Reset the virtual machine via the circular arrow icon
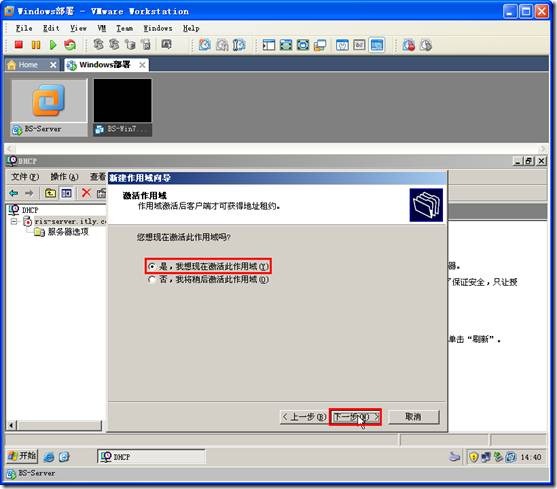This screenshot has height=489, width=557. 70,45
